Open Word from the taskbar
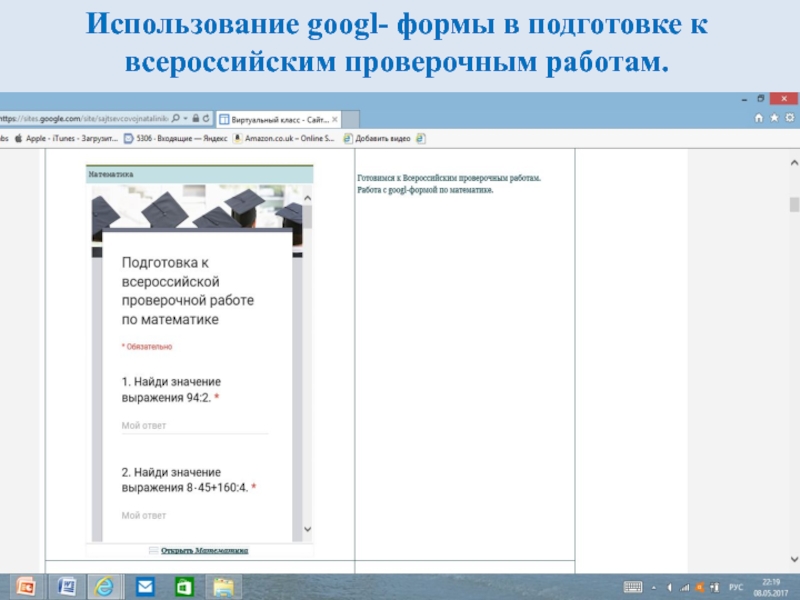The width and height of the screenshot is (800, 600). tap(66, 586)
